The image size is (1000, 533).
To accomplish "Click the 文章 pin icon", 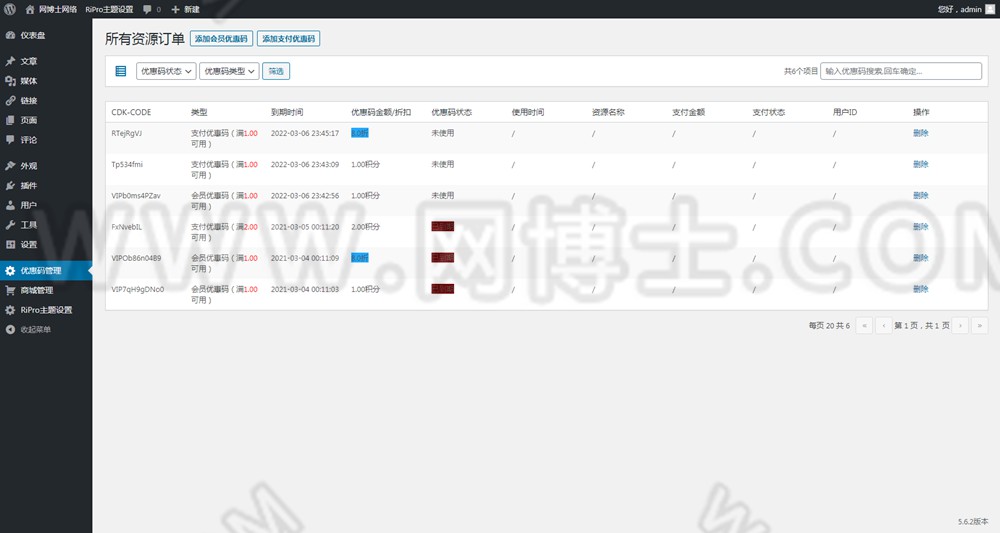I will click(10, 61).
